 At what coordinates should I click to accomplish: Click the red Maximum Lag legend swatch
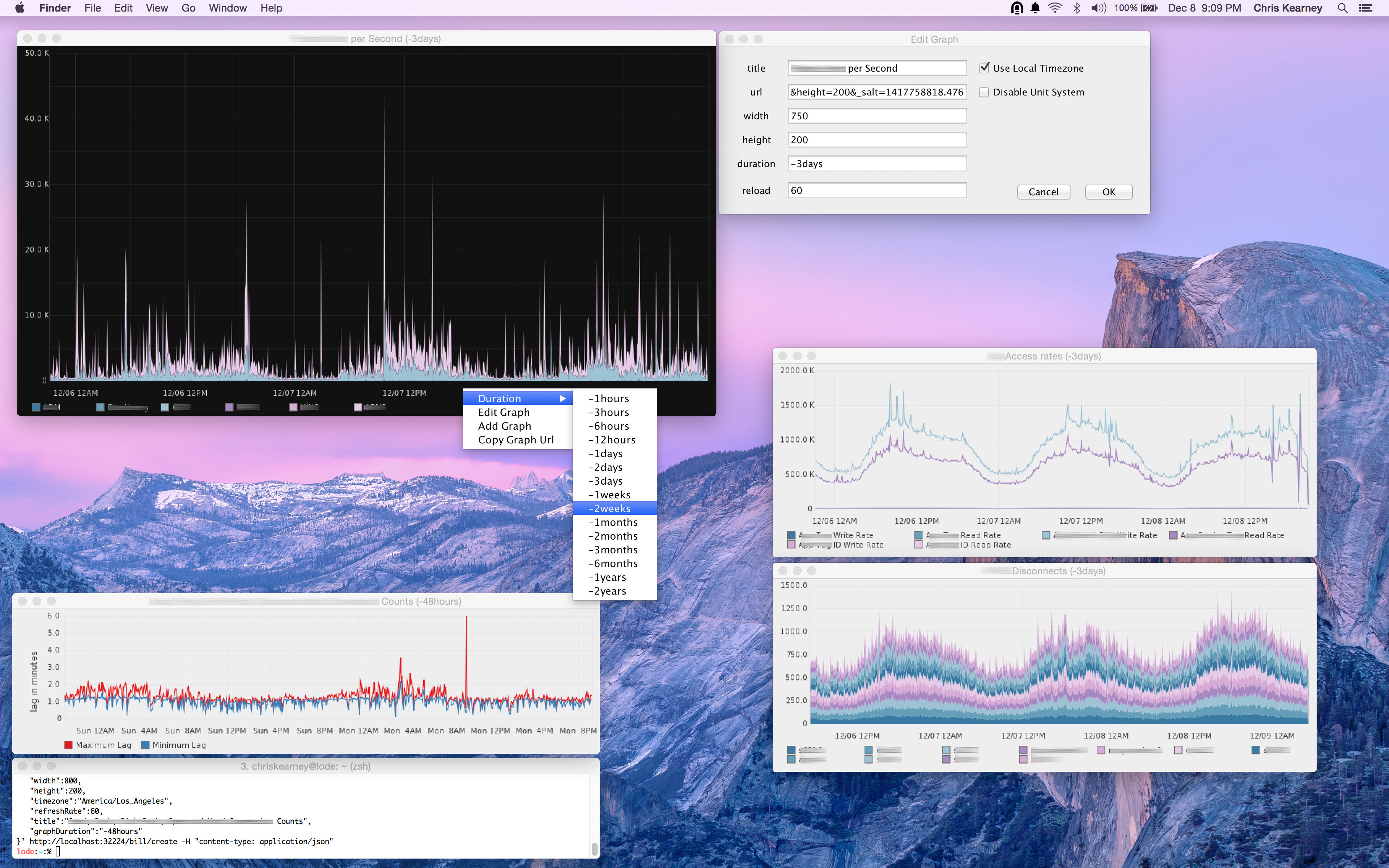pyautogui.click(x=69, y=745)
